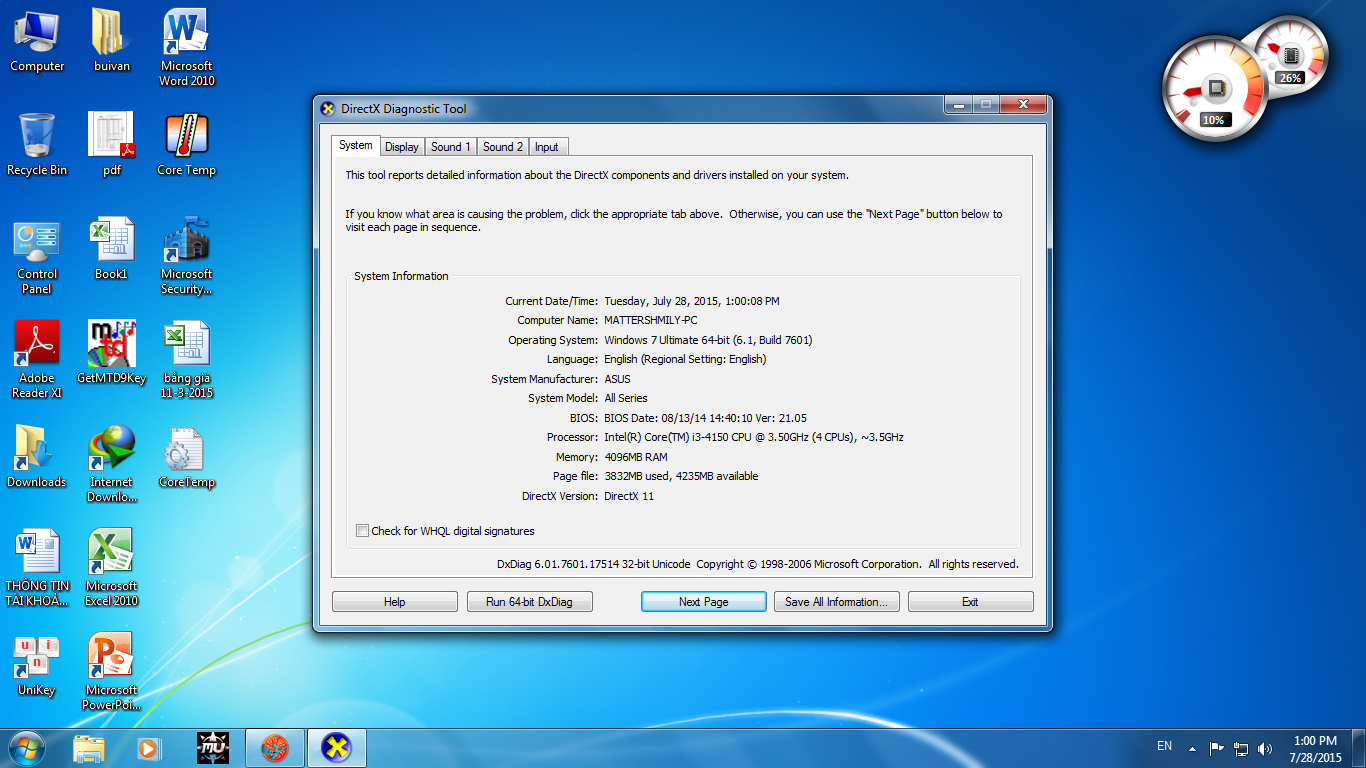Open the bảng giá 11-3-2015 spreadsheet
This screenshot has height=768, width=1366.
tap(187, 360)
